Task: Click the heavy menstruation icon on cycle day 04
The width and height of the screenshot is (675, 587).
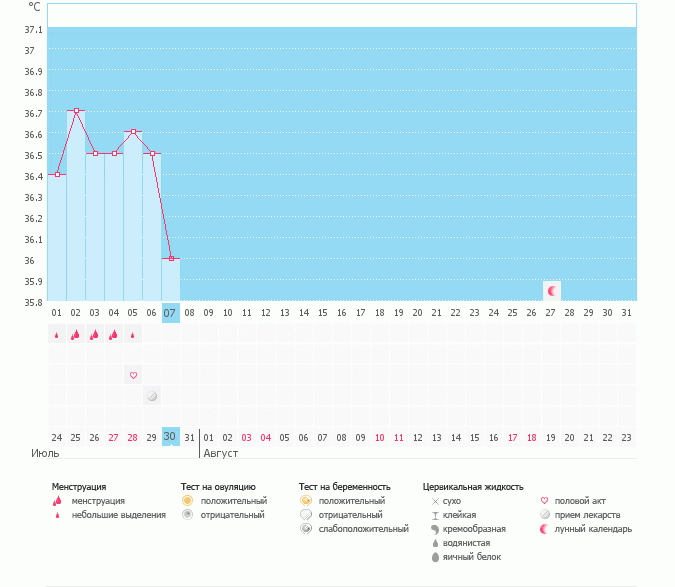Action: point(113,335)
